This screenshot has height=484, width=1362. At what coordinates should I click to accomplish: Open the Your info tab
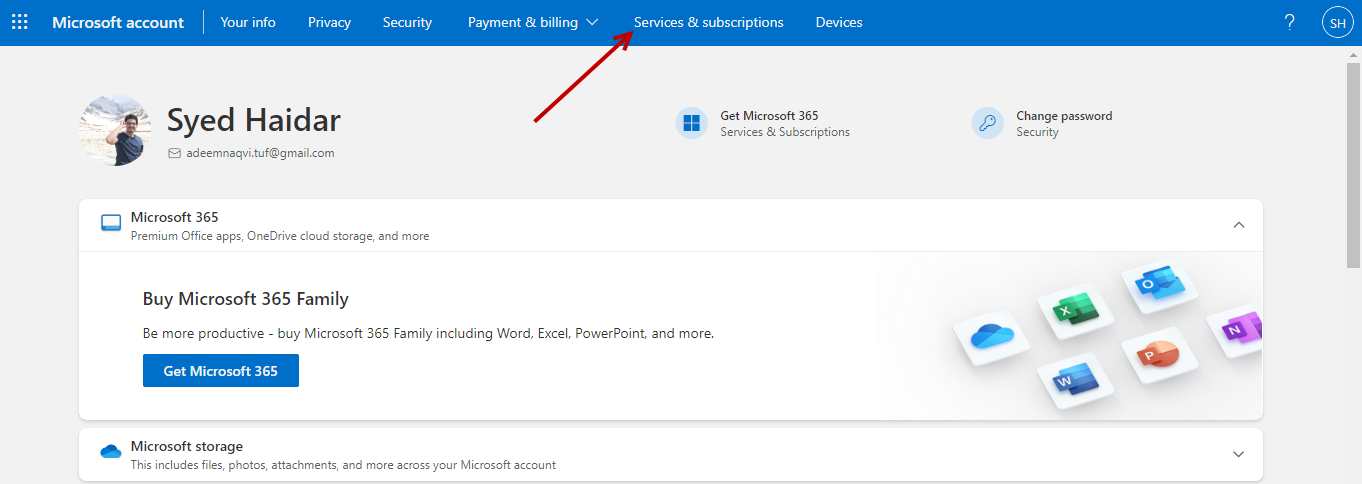click(248, 22)
